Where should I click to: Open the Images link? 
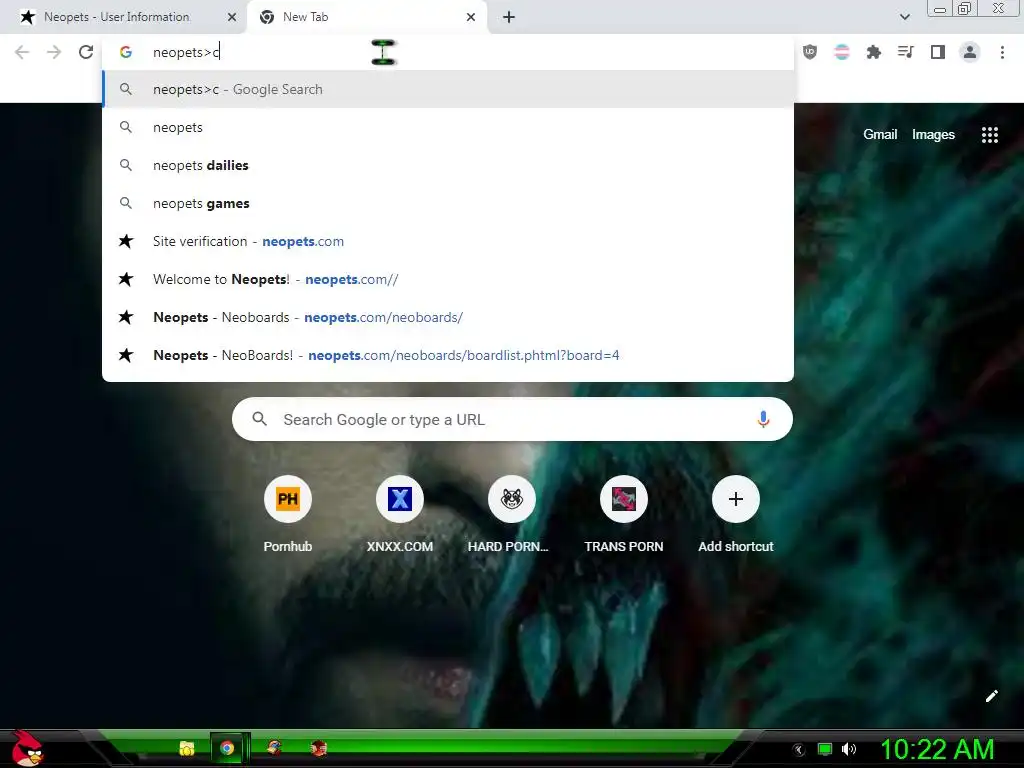(933, 135)
